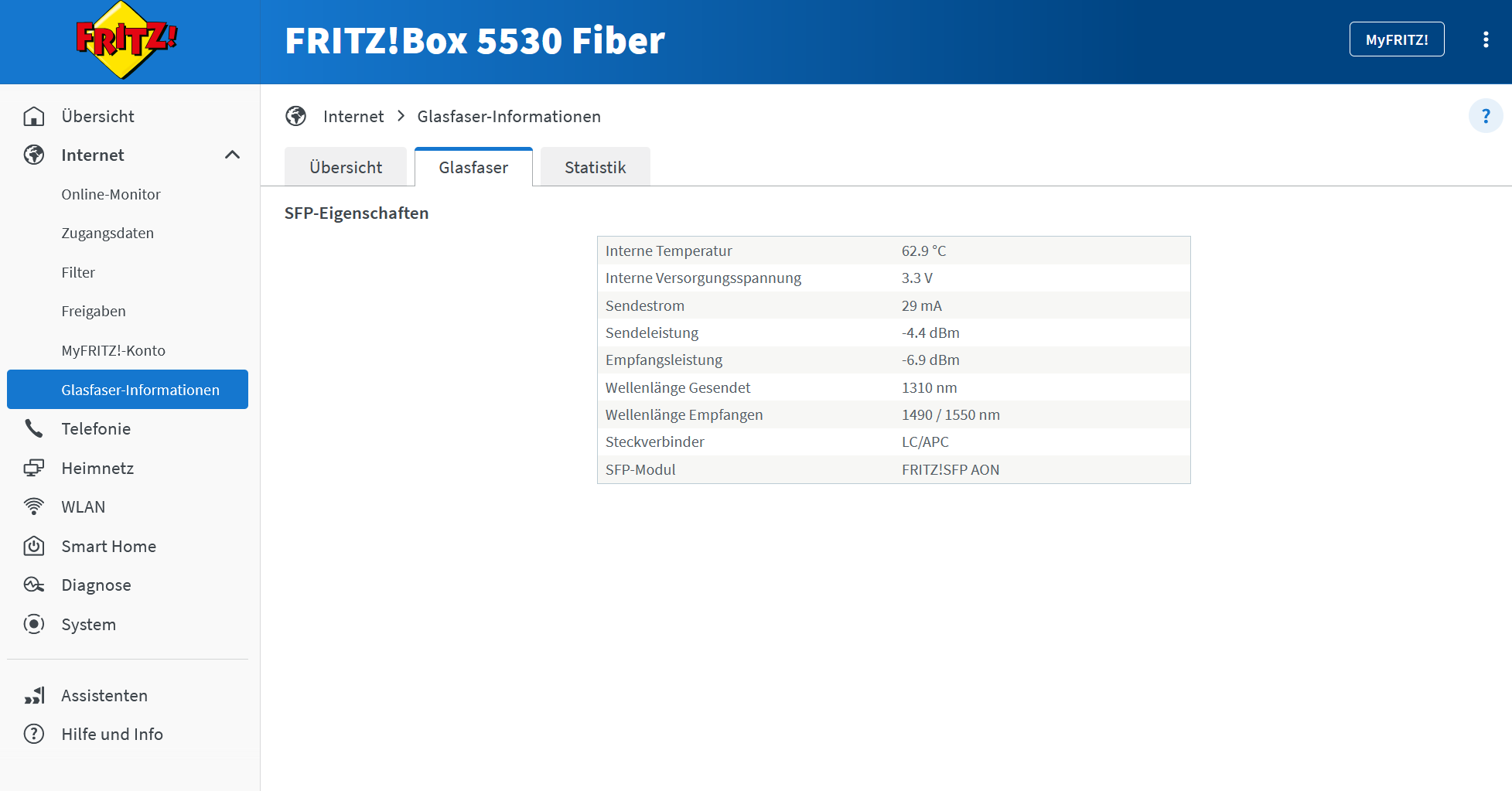The image size is (1512, 791).
Task: Click the SFP-Eigenschaften heading
Action: tap(357, 213)
